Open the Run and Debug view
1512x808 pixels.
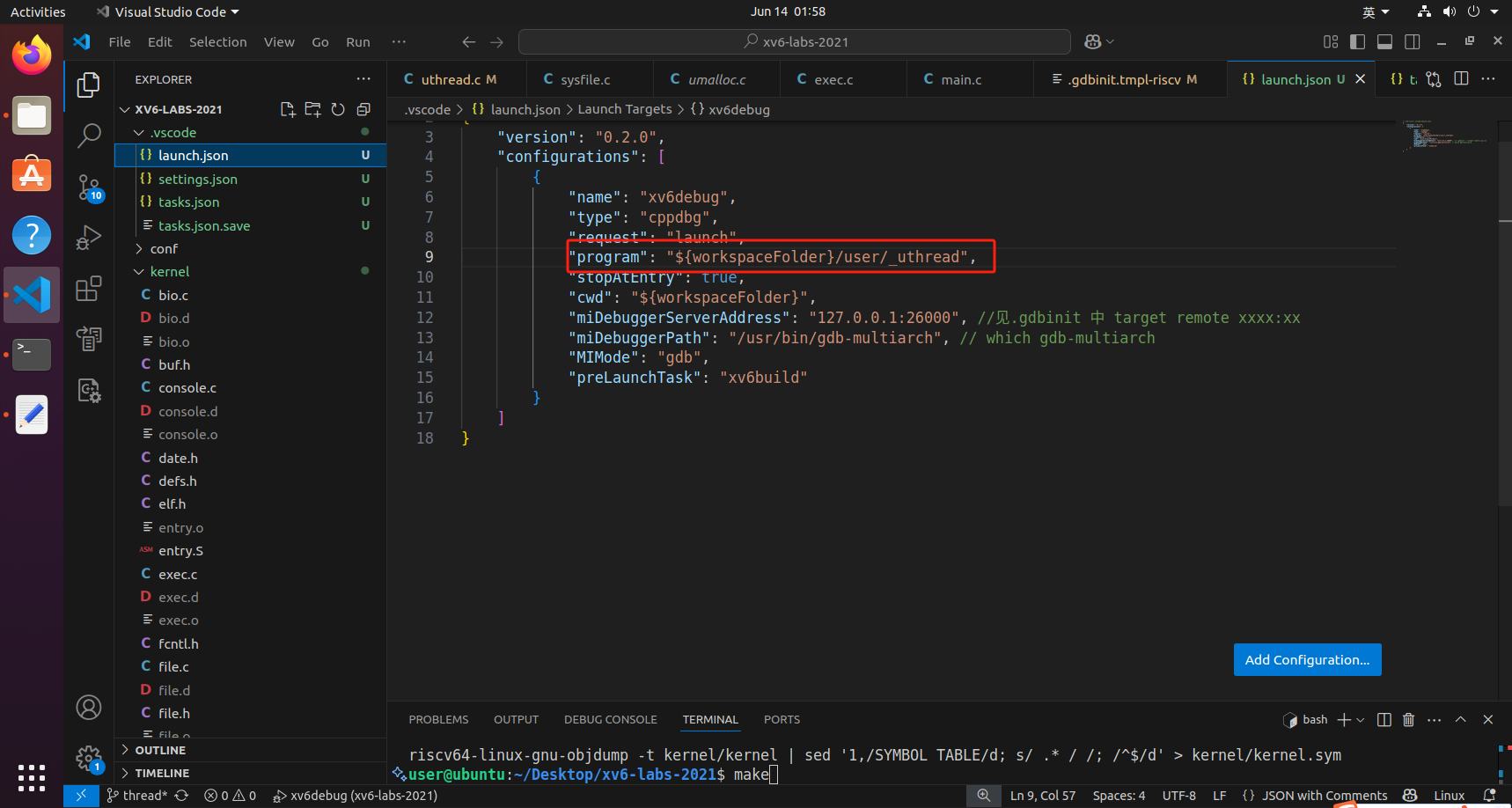coord(89,237)
